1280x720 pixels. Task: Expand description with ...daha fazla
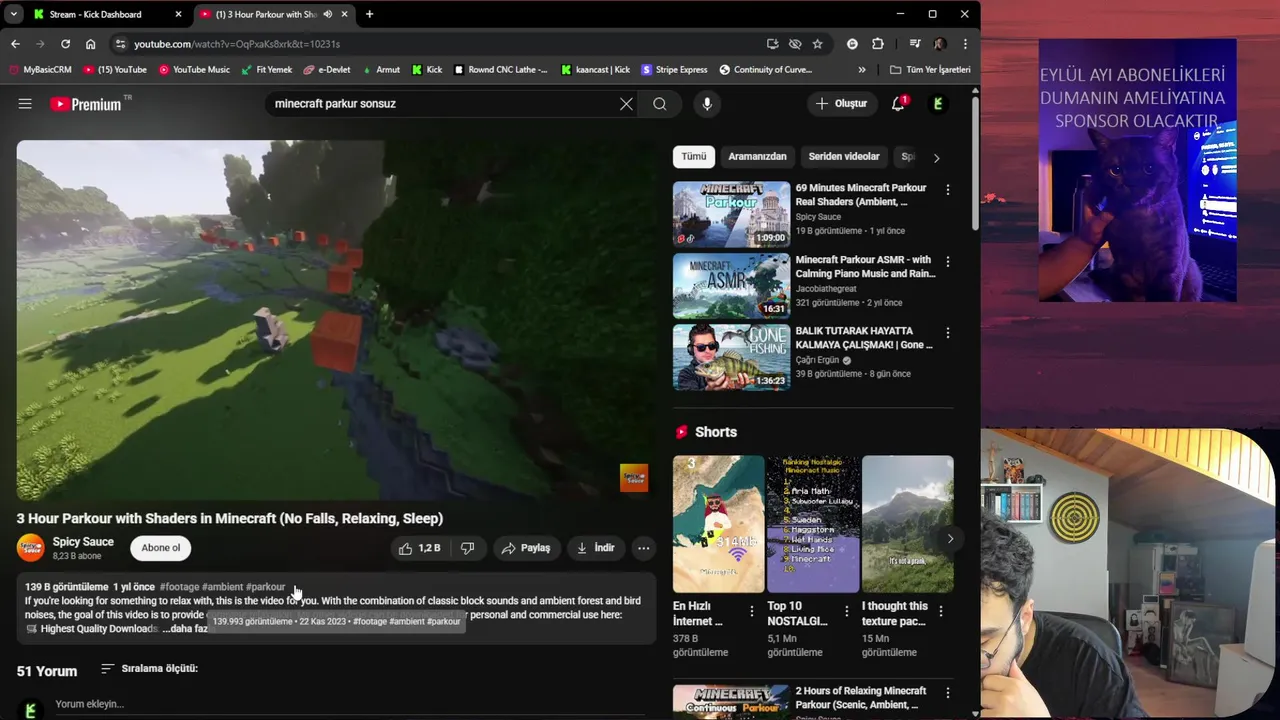coord(185,629)
